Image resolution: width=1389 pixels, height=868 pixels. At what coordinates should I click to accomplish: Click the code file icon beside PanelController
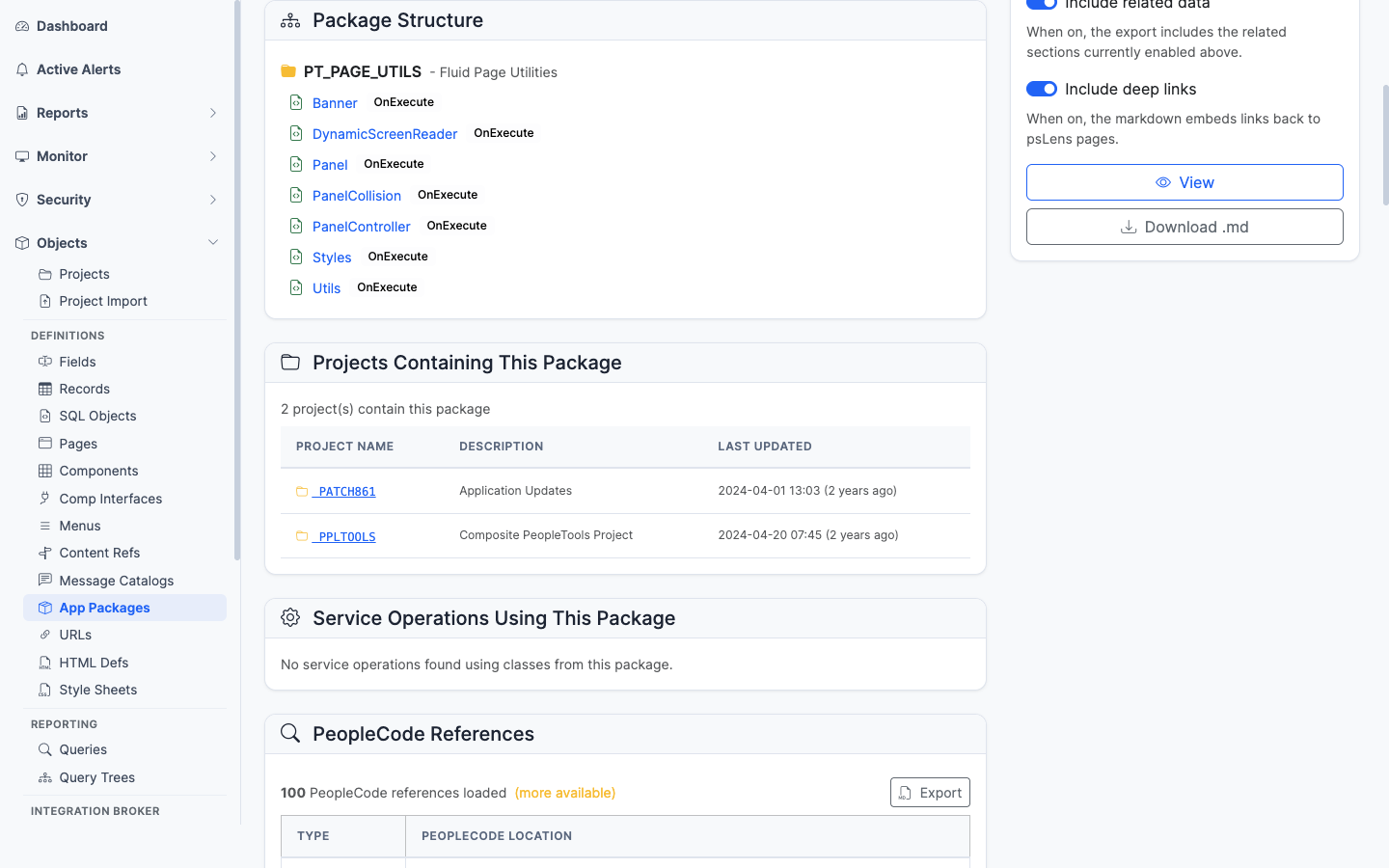pos(297,226)
